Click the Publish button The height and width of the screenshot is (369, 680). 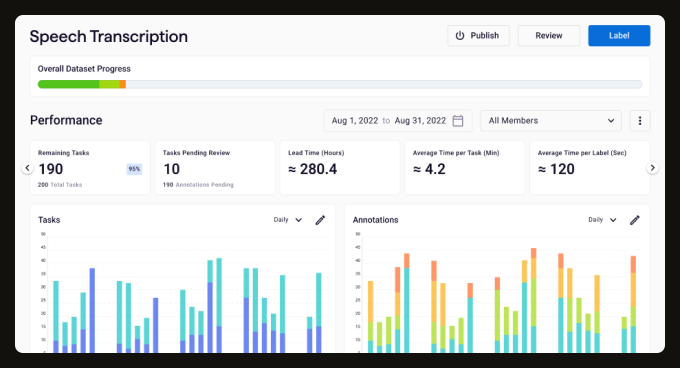point(478,36)
